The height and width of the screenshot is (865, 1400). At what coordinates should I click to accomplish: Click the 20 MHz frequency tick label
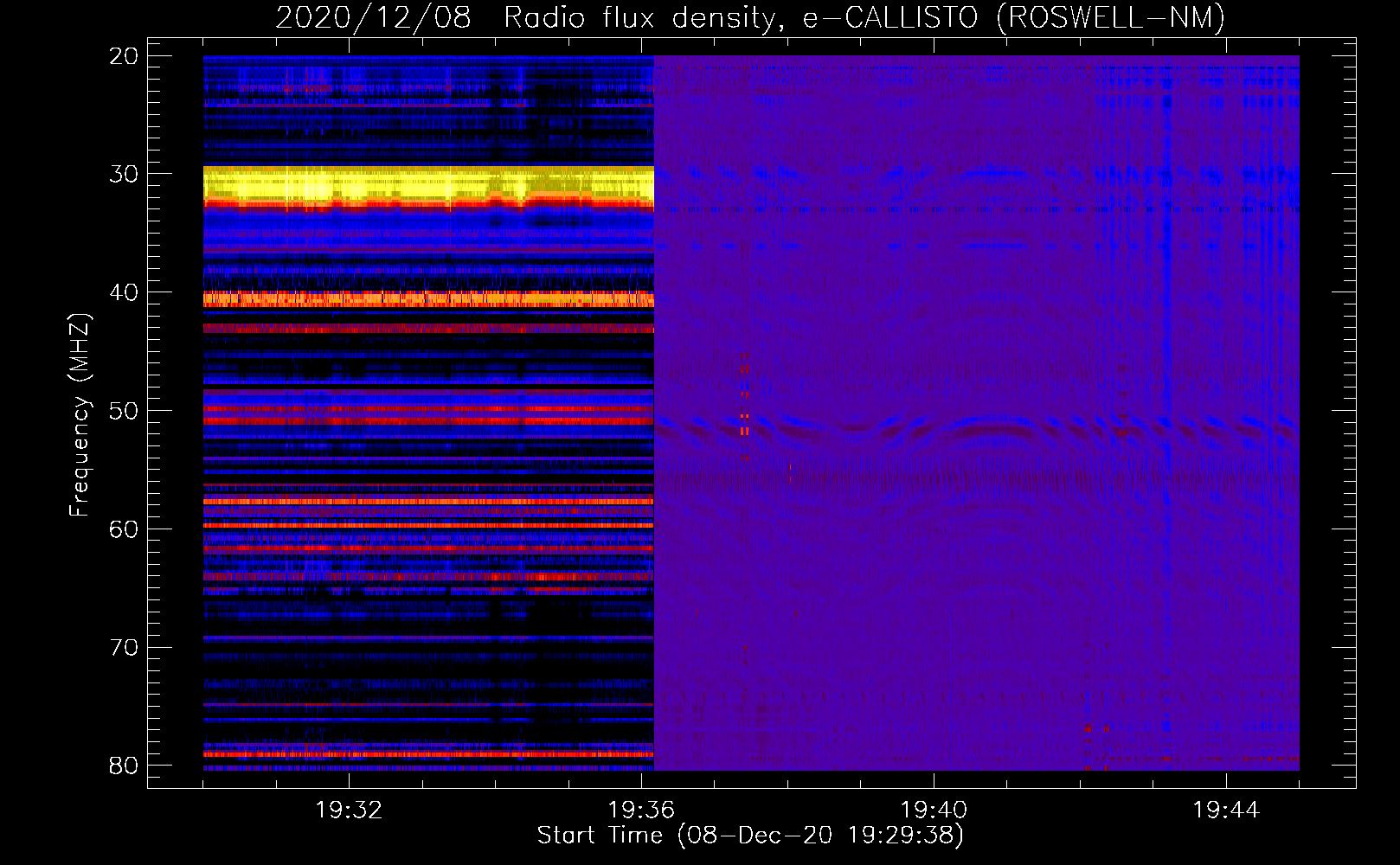point(124,56)
